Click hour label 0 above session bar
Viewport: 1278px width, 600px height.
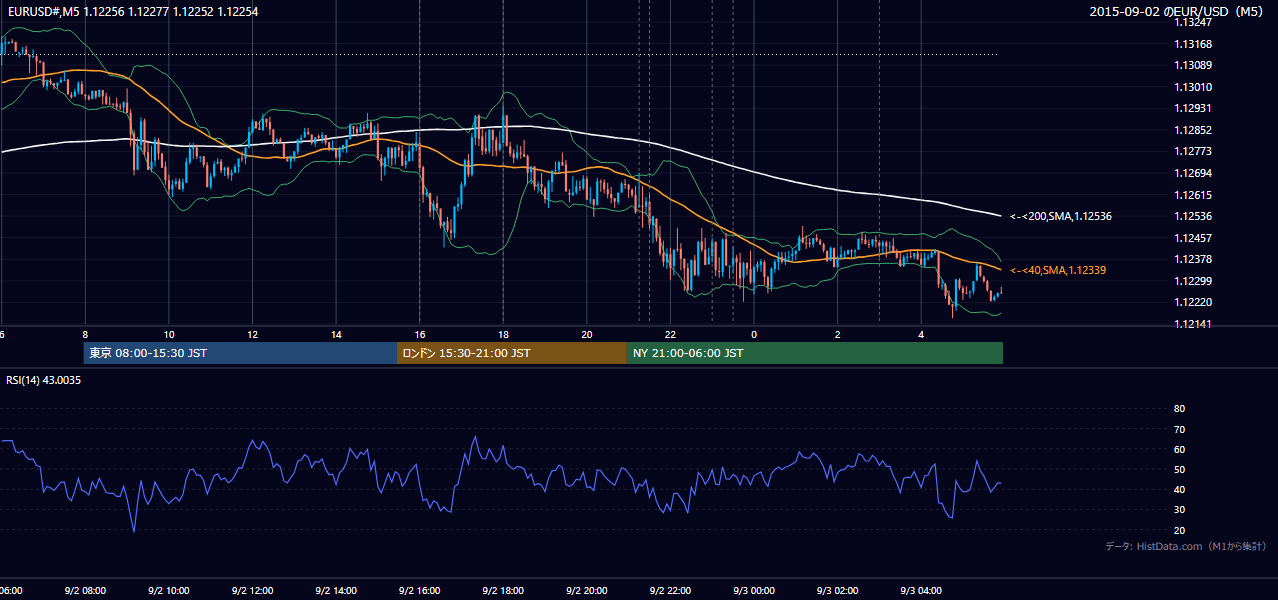[754, 334]
